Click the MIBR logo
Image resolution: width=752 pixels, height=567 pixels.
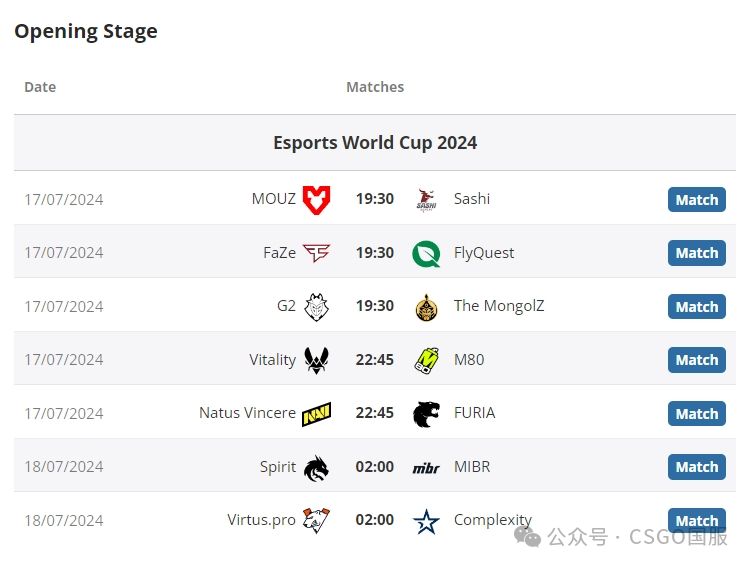[x=426, y=468]
